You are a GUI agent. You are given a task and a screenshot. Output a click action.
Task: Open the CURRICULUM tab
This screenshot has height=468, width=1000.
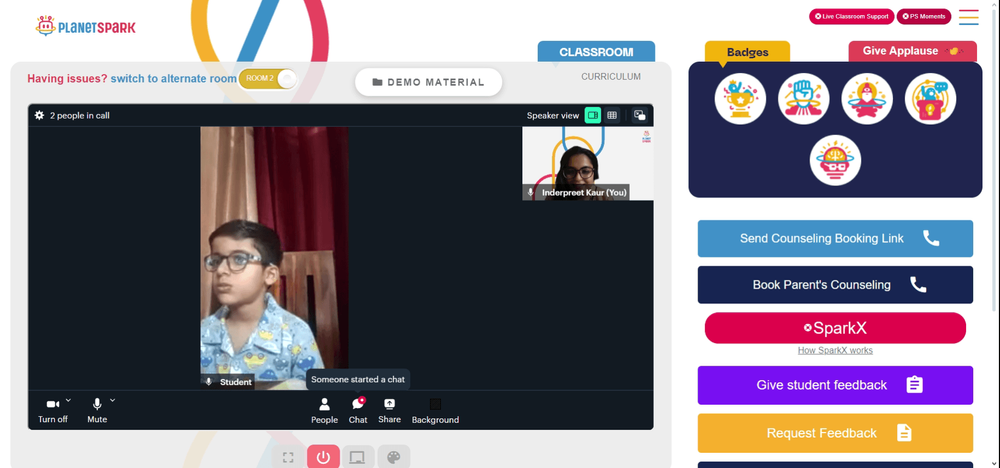pyautogui.click(x=611, y=77)
